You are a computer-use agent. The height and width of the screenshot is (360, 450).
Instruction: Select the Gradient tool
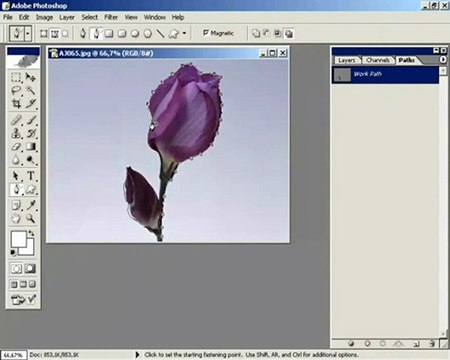point(31,147)
